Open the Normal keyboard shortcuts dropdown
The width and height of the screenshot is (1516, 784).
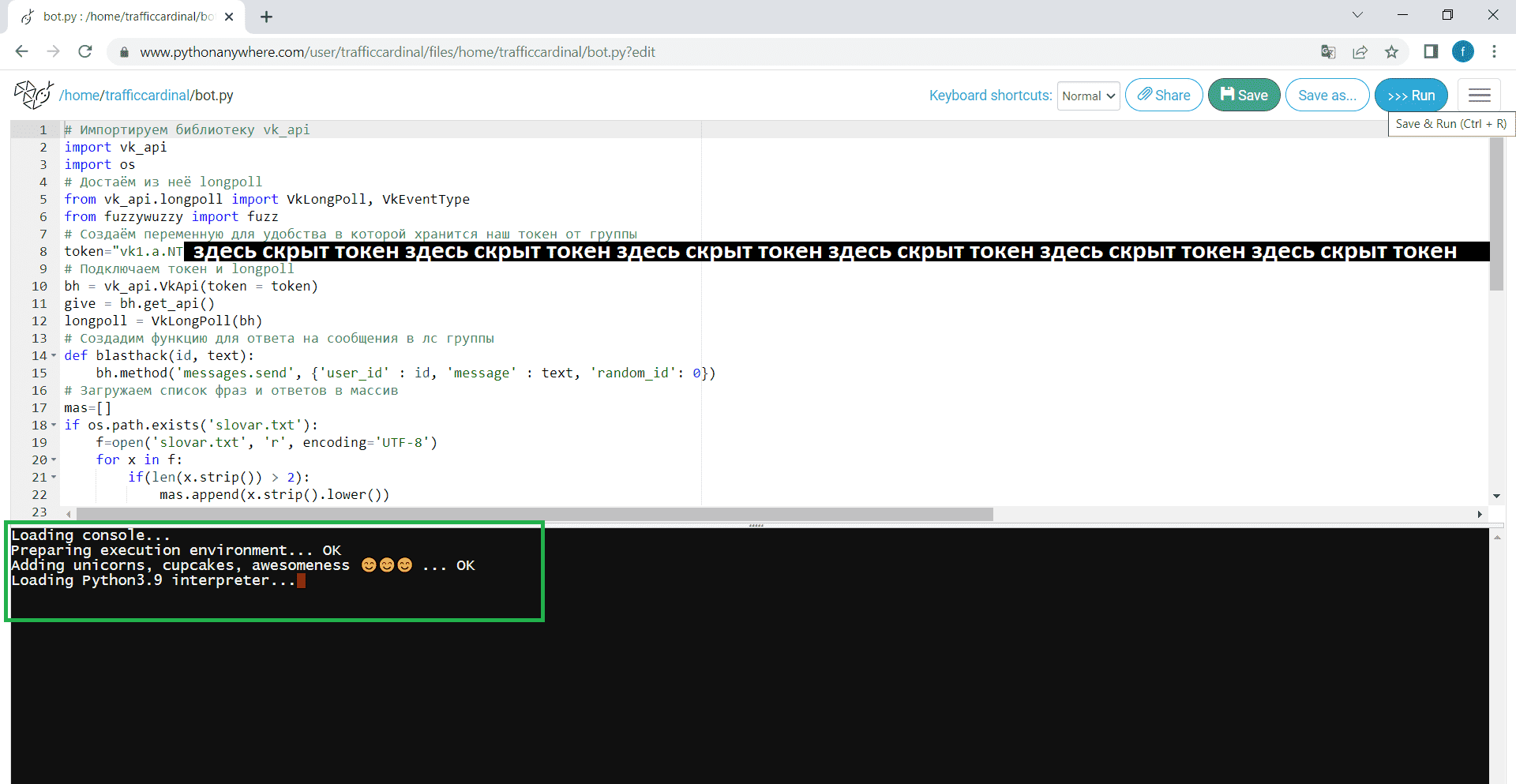tap(1088, 96)
